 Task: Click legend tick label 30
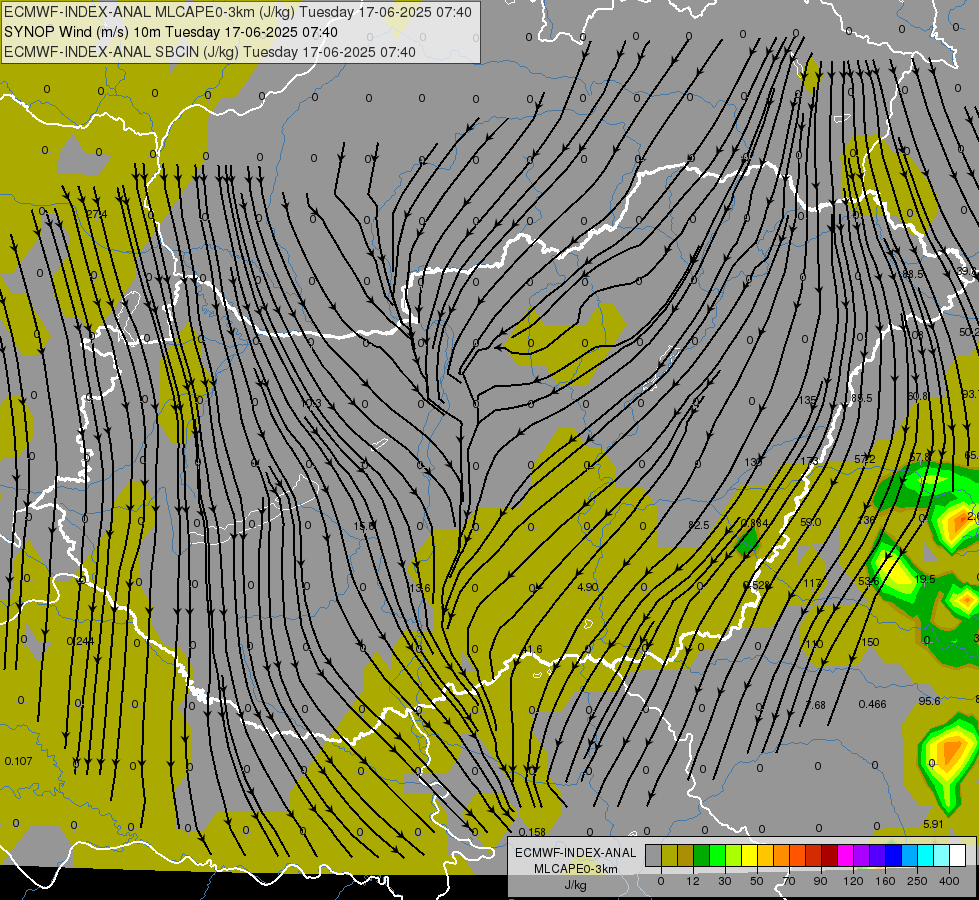tap(725, 881)
